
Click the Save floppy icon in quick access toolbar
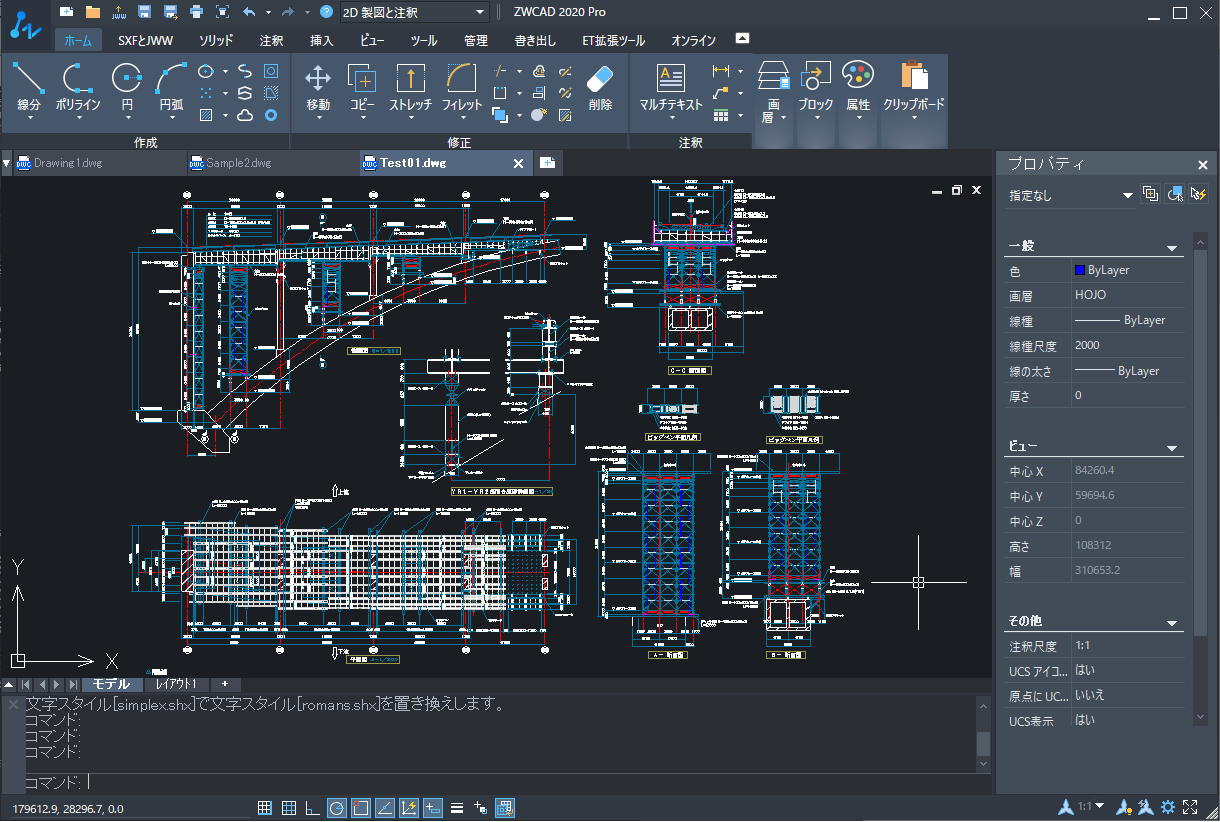tap(145, 12)
